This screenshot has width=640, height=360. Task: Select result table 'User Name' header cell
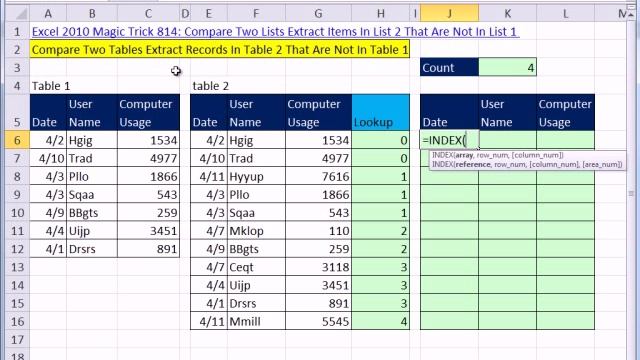point(508,113)
